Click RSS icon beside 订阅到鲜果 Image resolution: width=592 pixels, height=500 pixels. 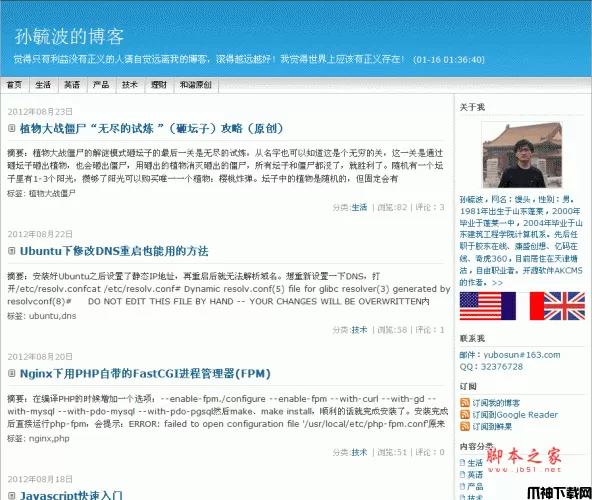(465, 426)
